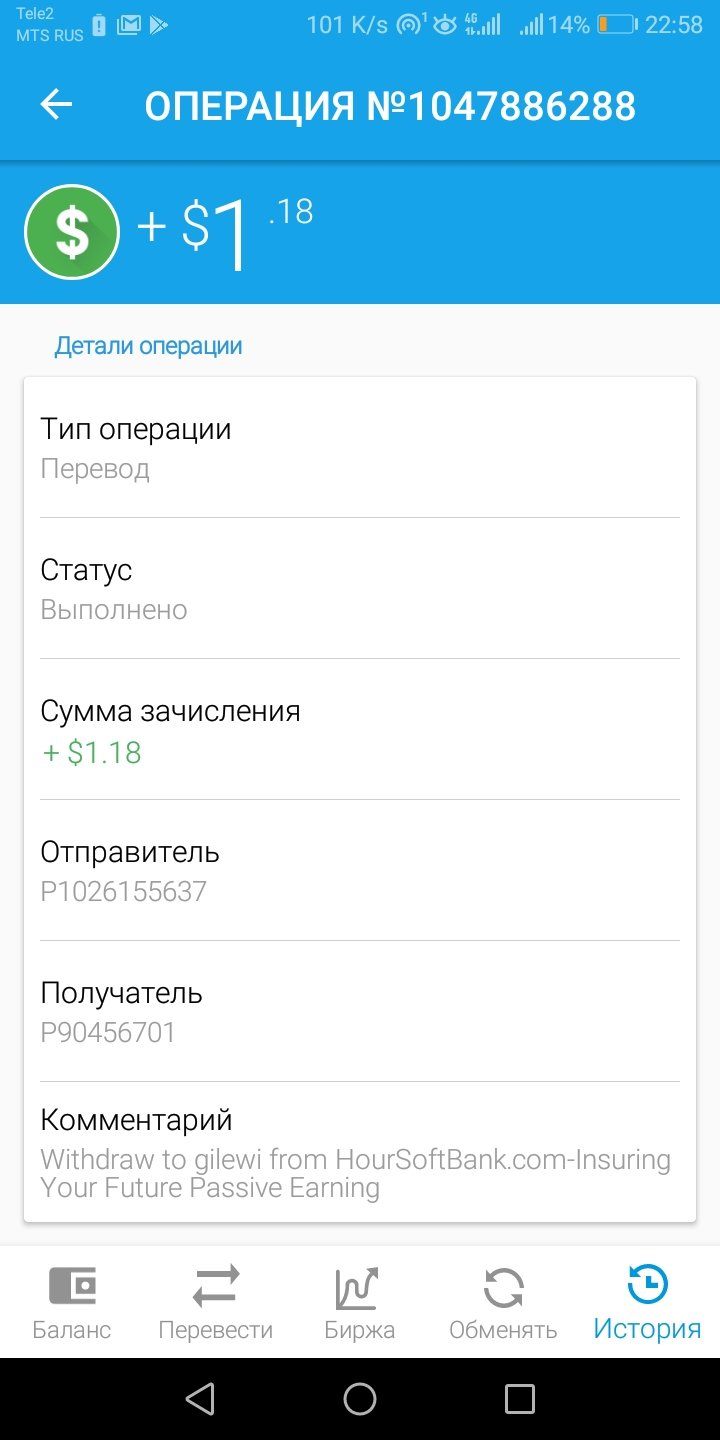Tap the battery indicator in status bar
The image size is (720, 1440).
(x=617, y=25)
